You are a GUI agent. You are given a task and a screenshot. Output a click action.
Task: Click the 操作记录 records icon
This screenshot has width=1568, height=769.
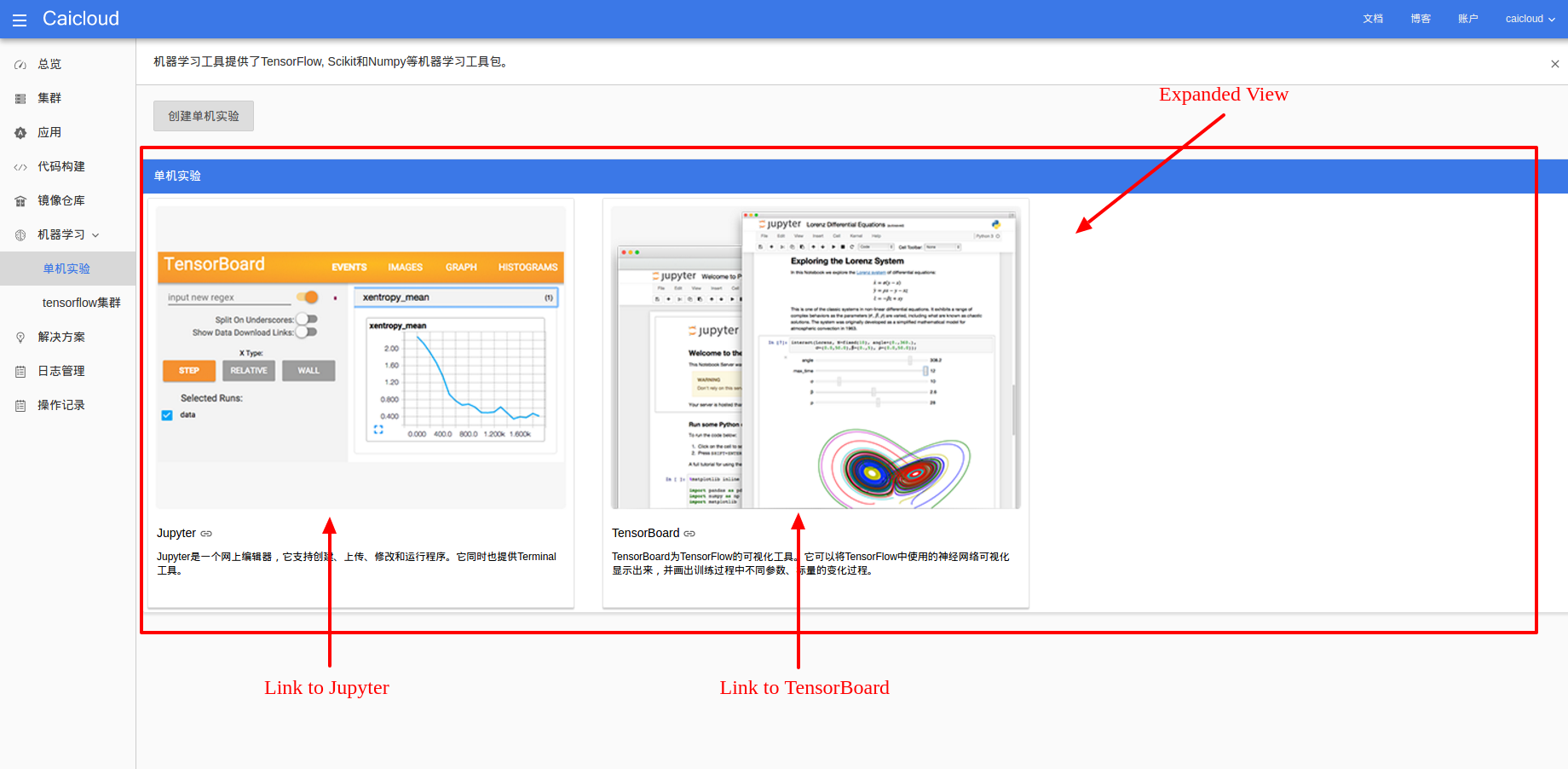20,406
